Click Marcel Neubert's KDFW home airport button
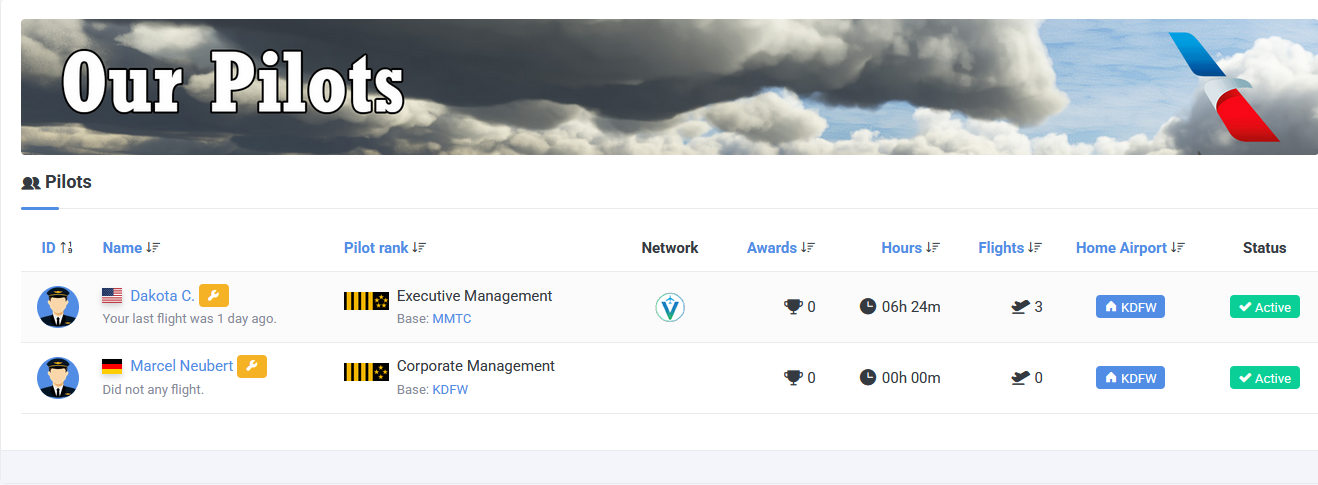Screen dimensions: 1318x485 click(1130, 378)
